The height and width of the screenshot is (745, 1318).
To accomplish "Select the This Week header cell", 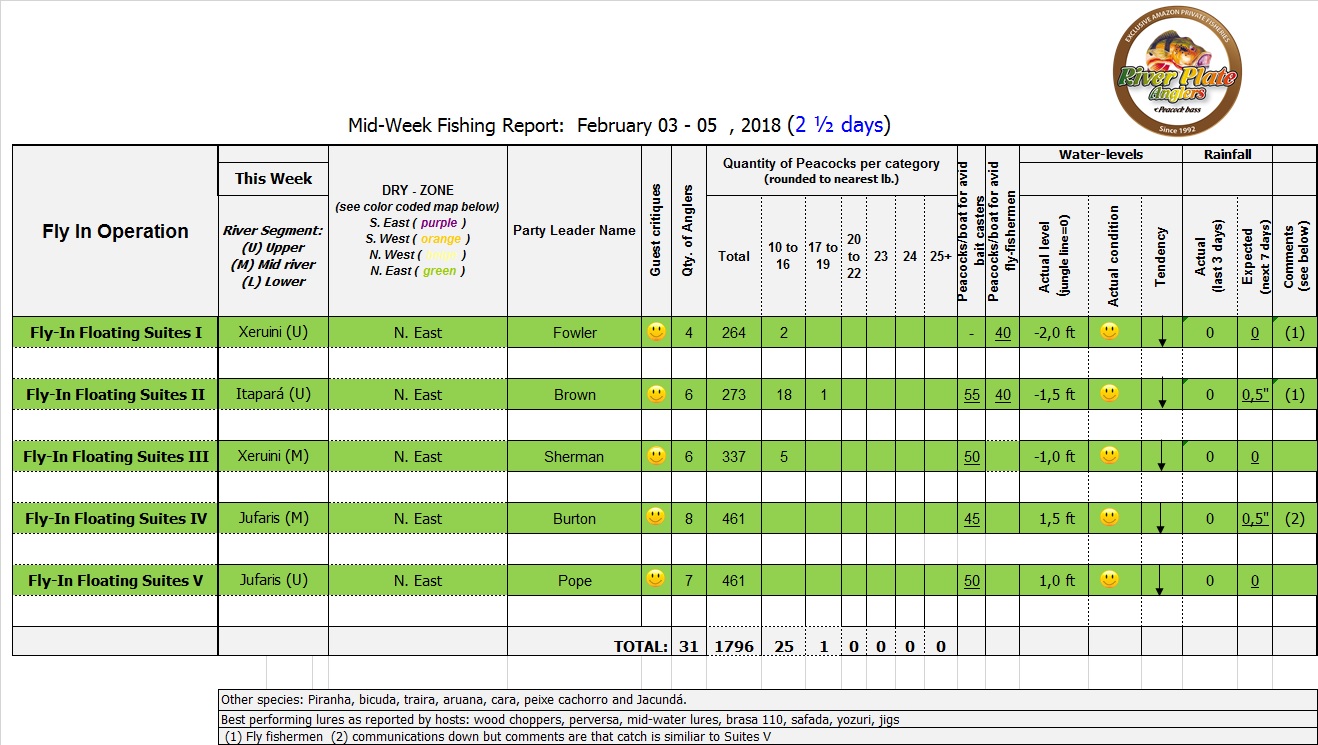I will 273,179.
